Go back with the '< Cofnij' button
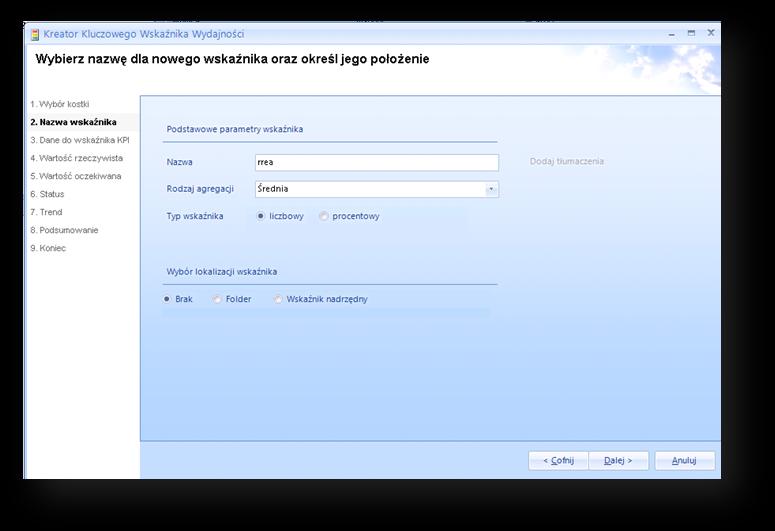This screenshot has height=531, width=775. coord(558,461)
